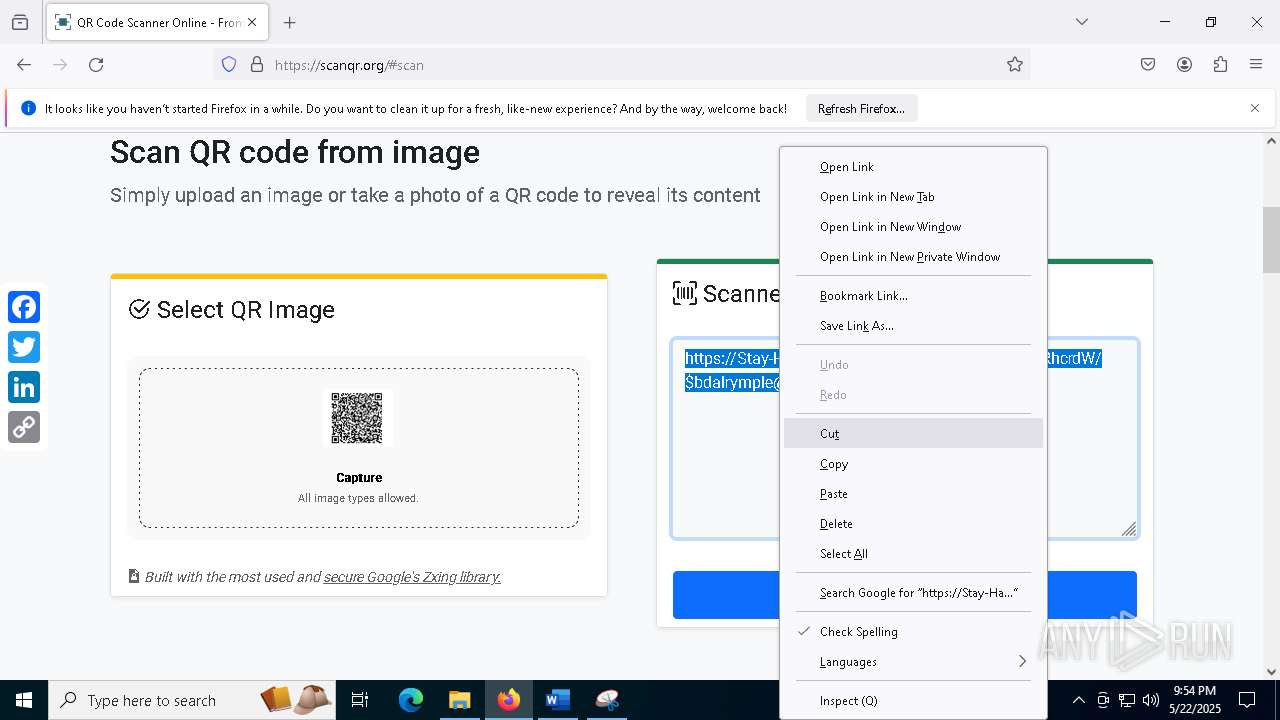Choose Inspect (Q) in context menu
The image size is (1280, 720).
pyautogui.click(x=913, y=701)
